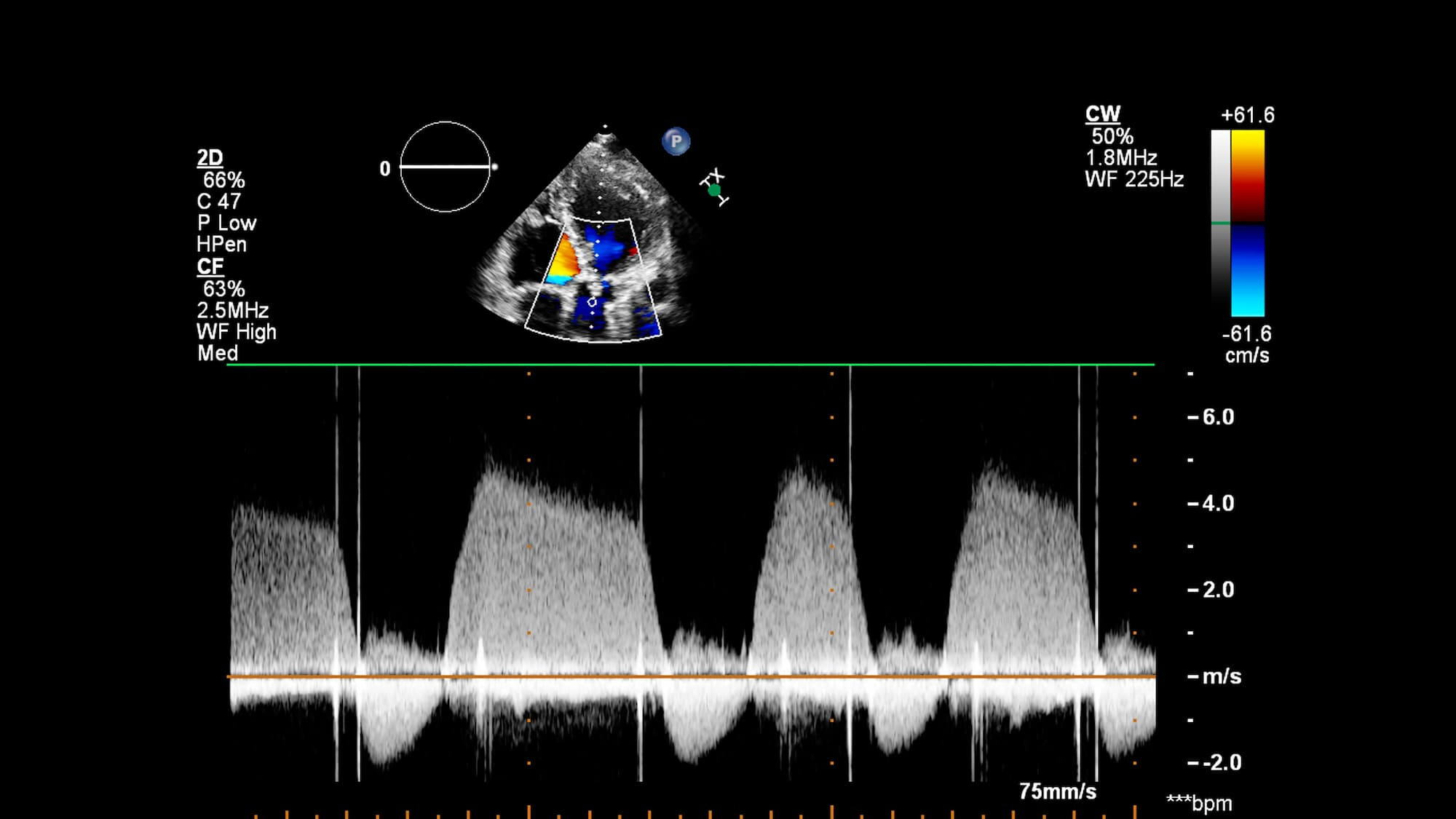The width and height of the screenshot is (1456, 819).
Task: Expand the 2D settings section
Action: click(x=209, y=157)
